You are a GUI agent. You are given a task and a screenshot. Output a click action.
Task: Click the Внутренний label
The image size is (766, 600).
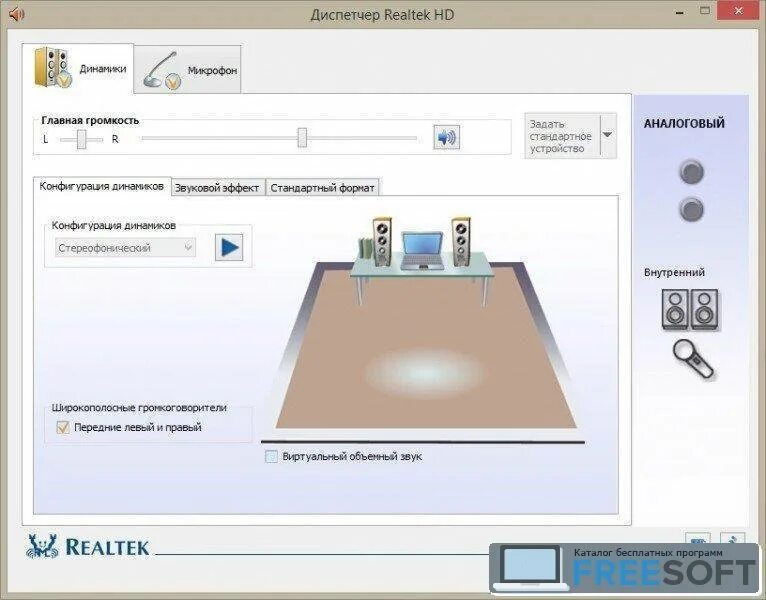click(x=674, y=272)
